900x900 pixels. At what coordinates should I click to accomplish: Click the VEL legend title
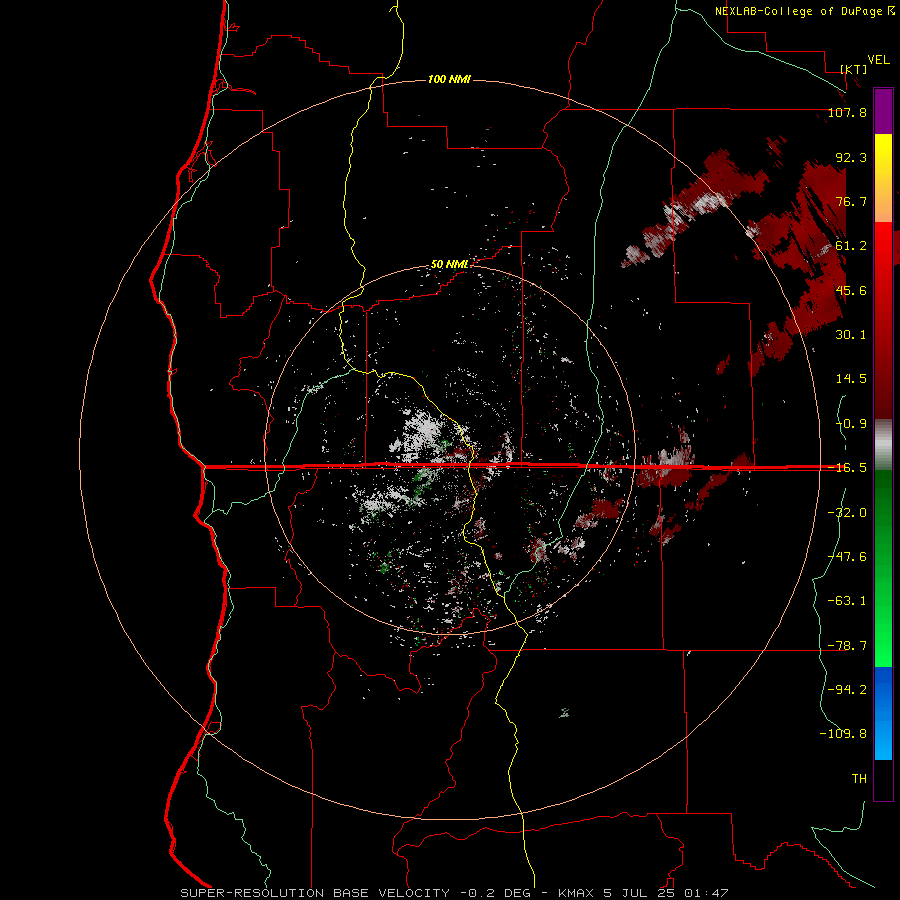[x=878, y=60]
